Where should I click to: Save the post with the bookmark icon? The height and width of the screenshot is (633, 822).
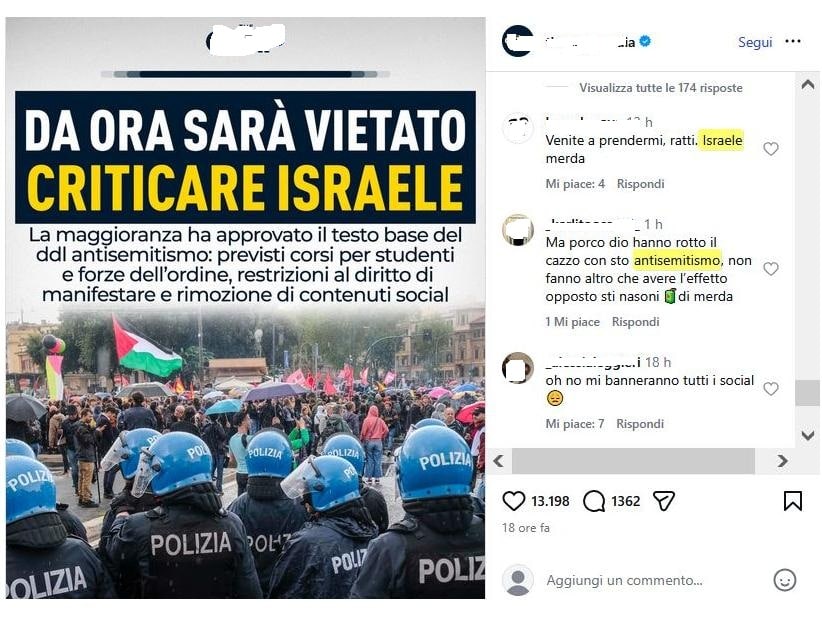tap(793, 501)
